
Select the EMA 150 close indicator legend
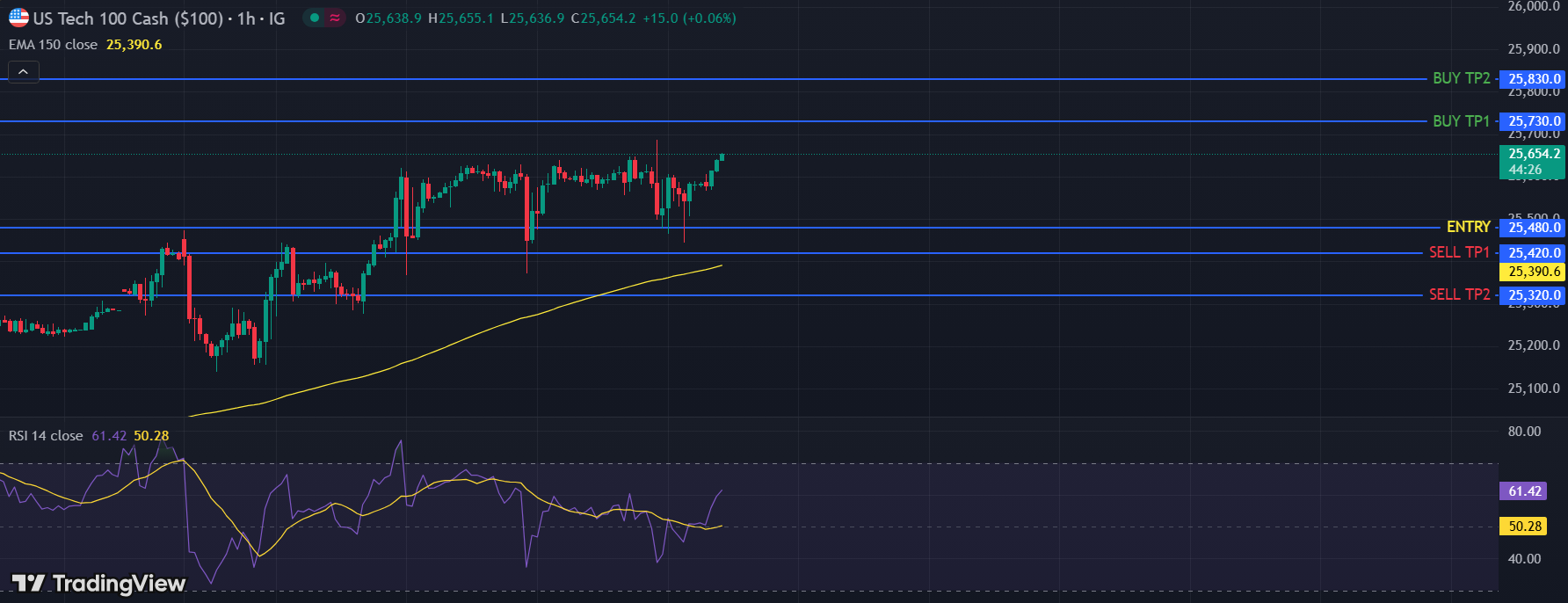pos(54,45)
